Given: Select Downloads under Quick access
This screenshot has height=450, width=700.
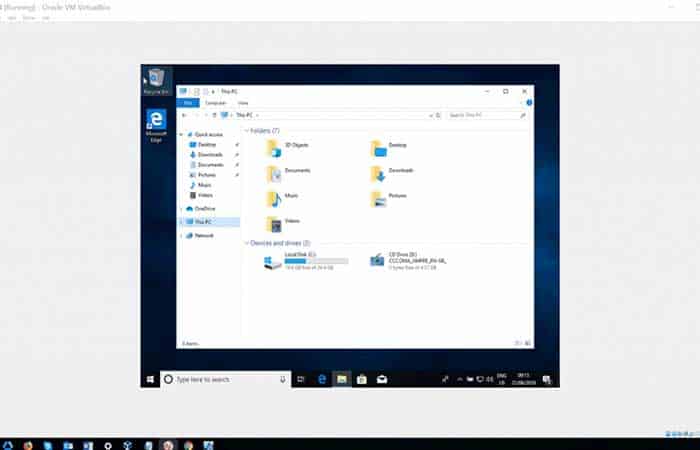Looking at the screenshot, I should point(211,155).
